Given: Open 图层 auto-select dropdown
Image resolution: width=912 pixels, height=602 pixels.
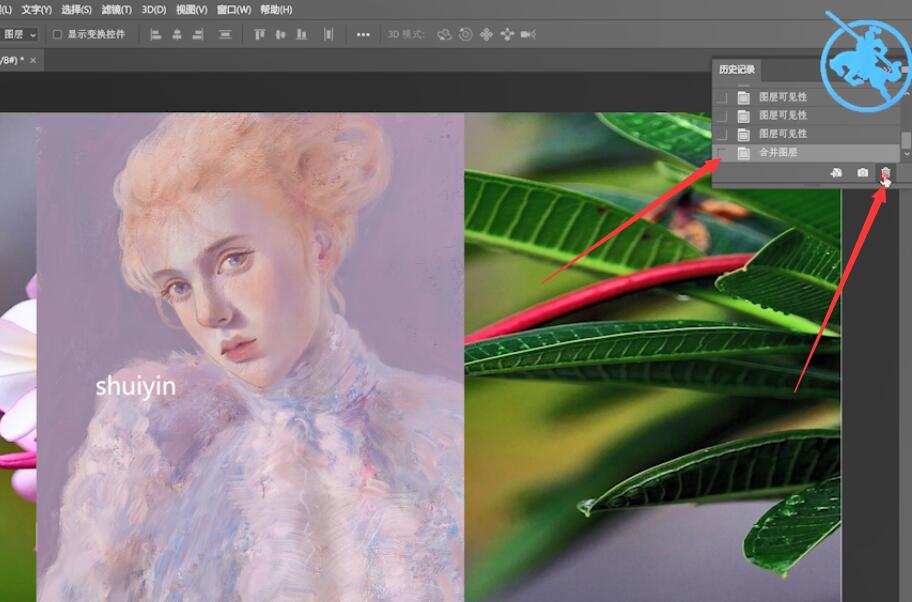Looking at the screenshot, I should click(19, 35).
